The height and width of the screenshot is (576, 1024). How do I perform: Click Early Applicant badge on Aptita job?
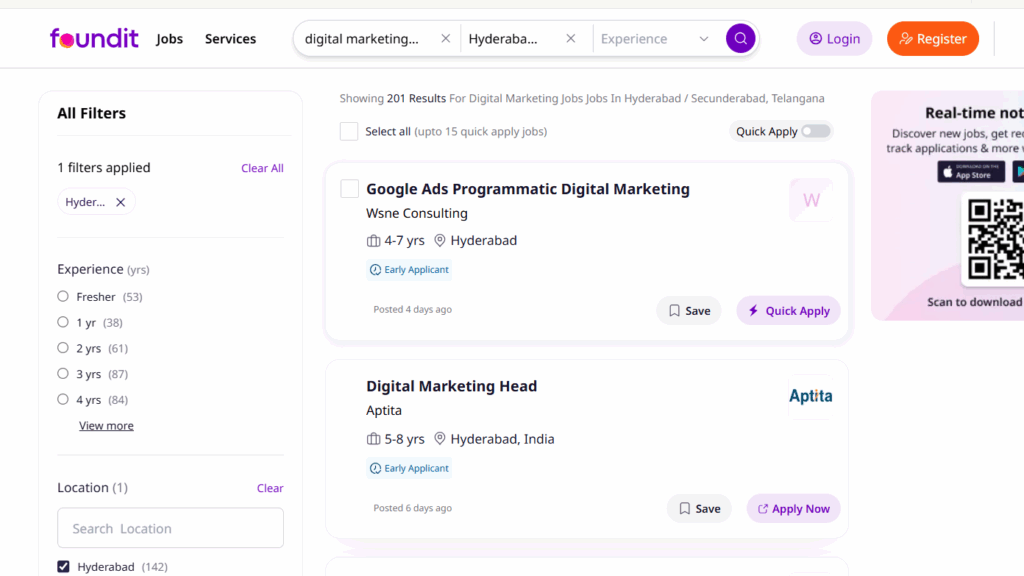(409, 468)
